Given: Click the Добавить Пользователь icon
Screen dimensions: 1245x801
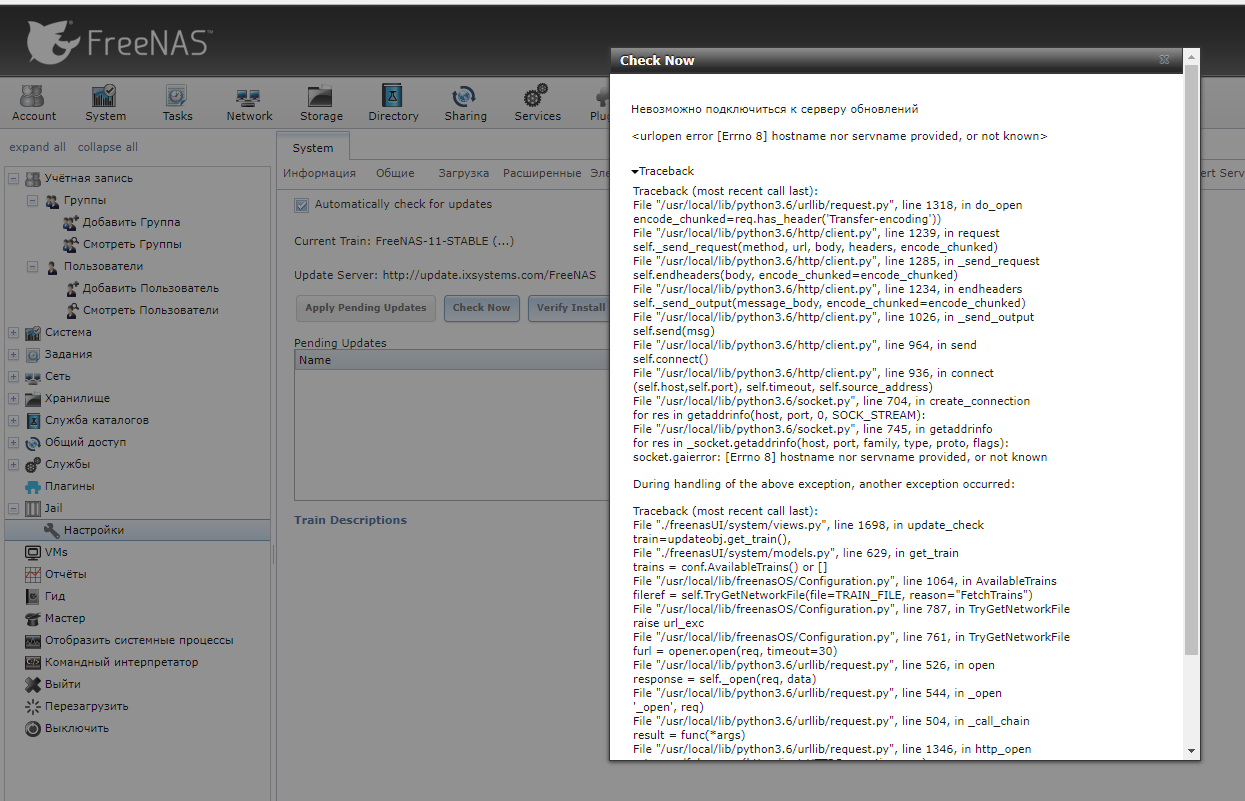Looking at the screenshot, I should 71,288.
